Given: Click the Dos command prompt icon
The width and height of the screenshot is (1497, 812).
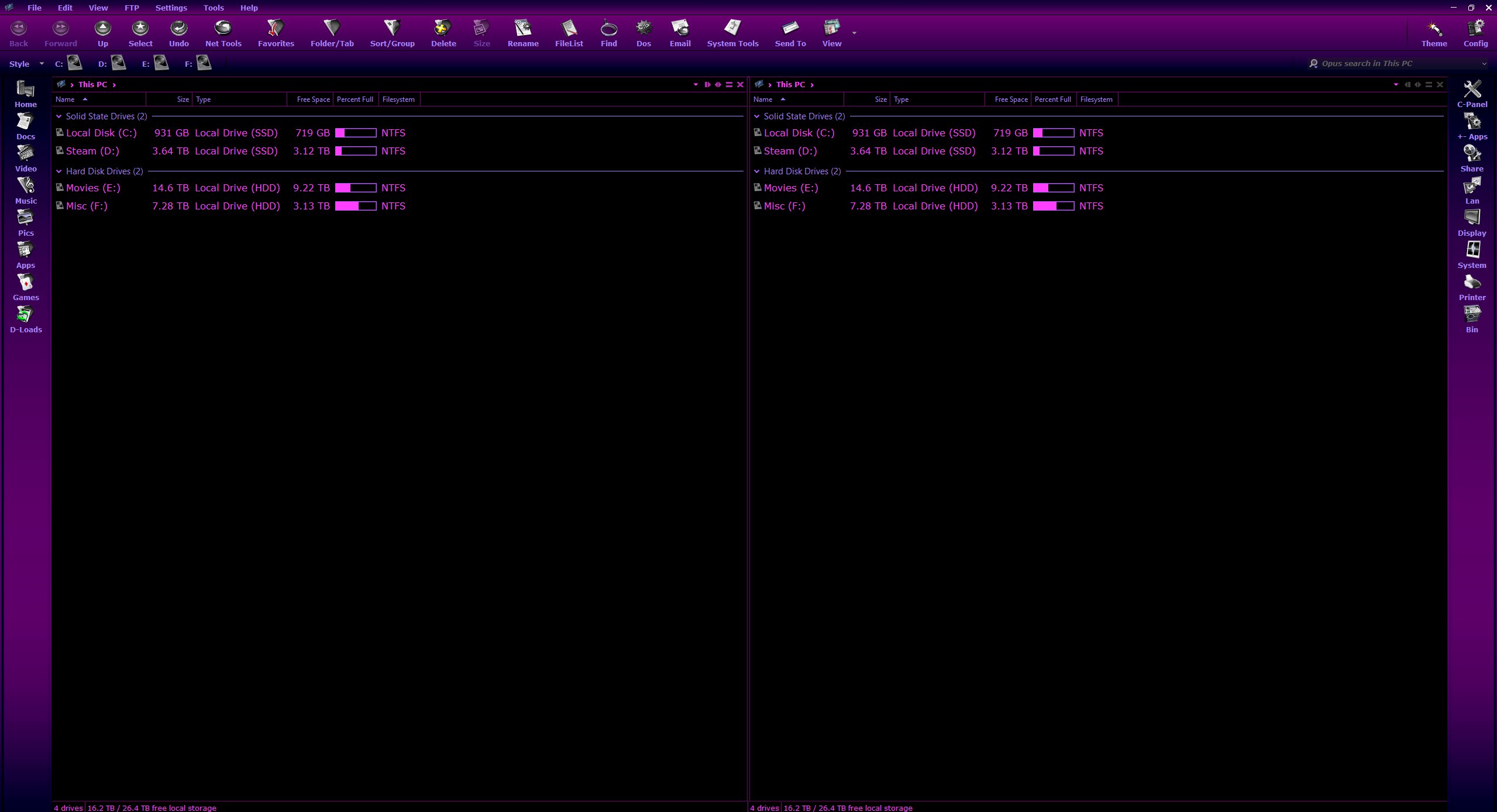Looking at the screenshot, I should (x=643, y=28).
